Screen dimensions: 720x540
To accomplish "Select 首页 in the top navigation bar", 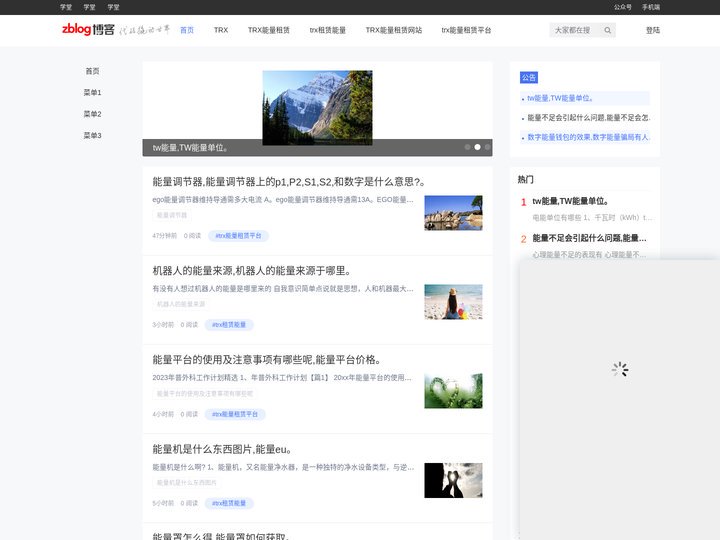I will (187, 30).
